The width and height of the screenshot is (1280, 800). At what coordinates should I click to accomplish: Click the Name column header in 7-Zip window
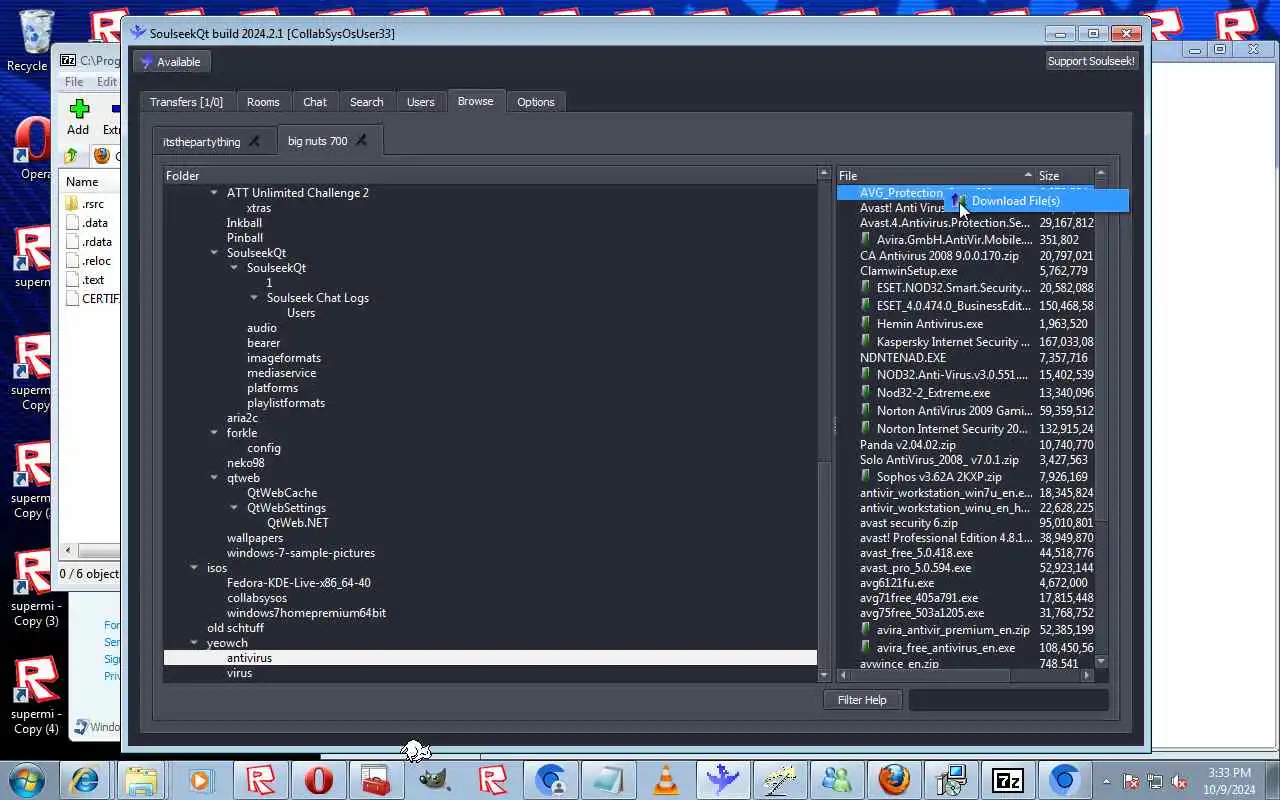point(88,182)
